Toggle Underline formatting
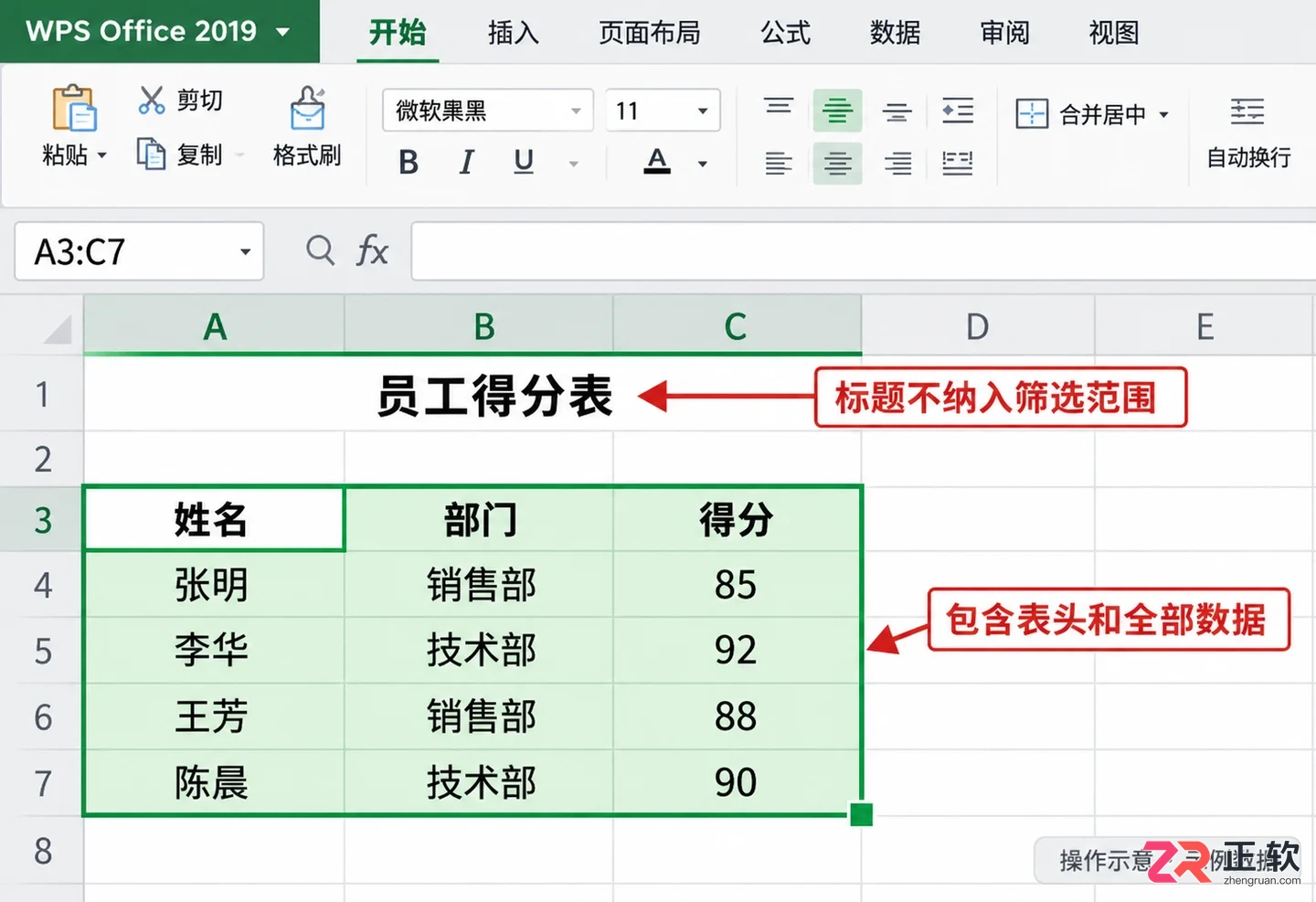Image resolution: width=1316 pixels, height=902 pixels. point(524,163)
